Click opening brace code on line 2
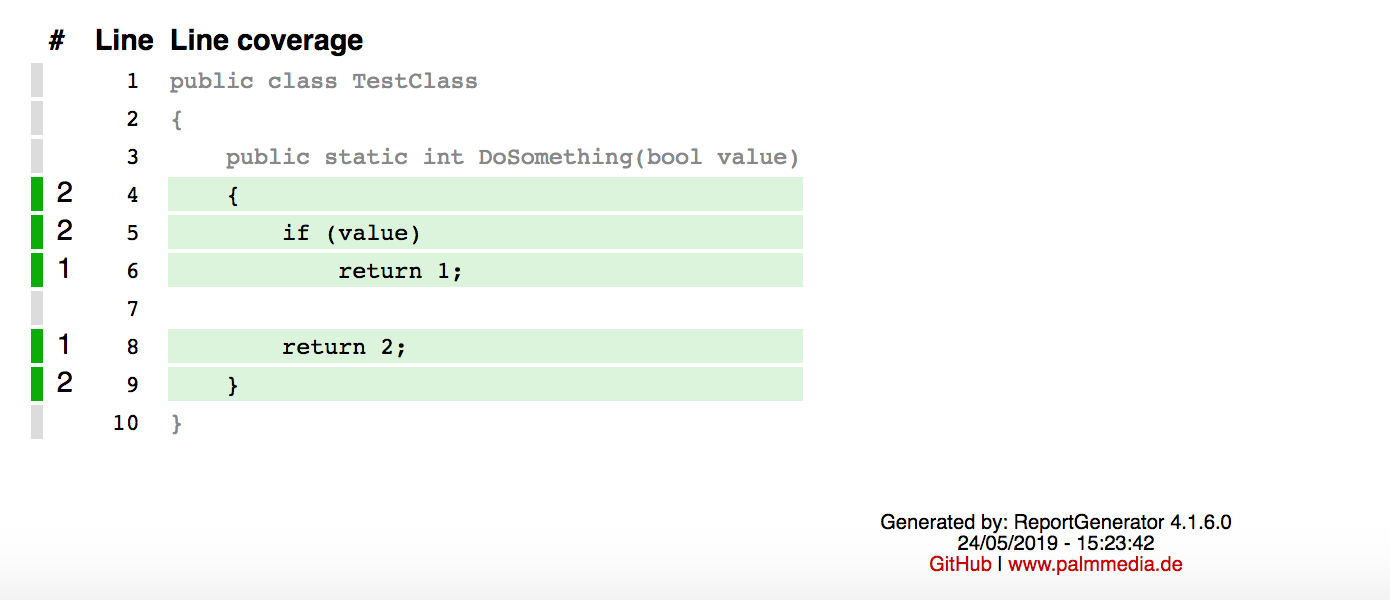This screenshot has width=1390, height=600. coord(177,119)
